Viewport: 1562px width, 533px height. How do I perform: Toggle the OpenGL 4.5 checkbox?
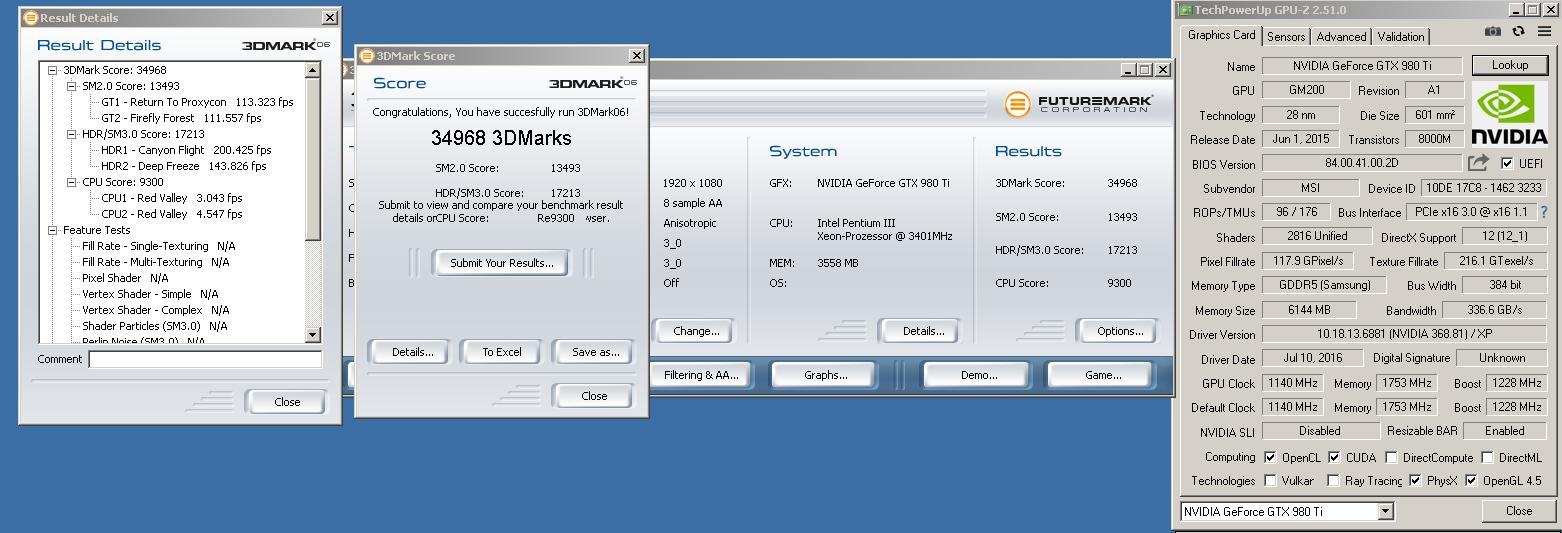point(1471,481)
